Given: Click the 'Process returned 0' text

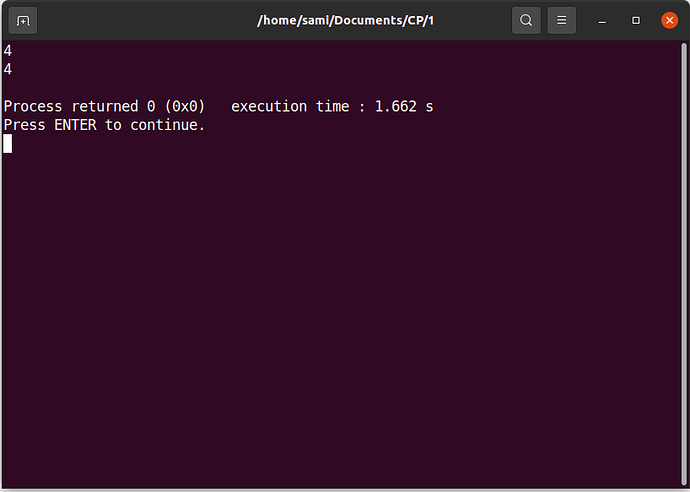Looking at the screenshot, I should 79,106.
